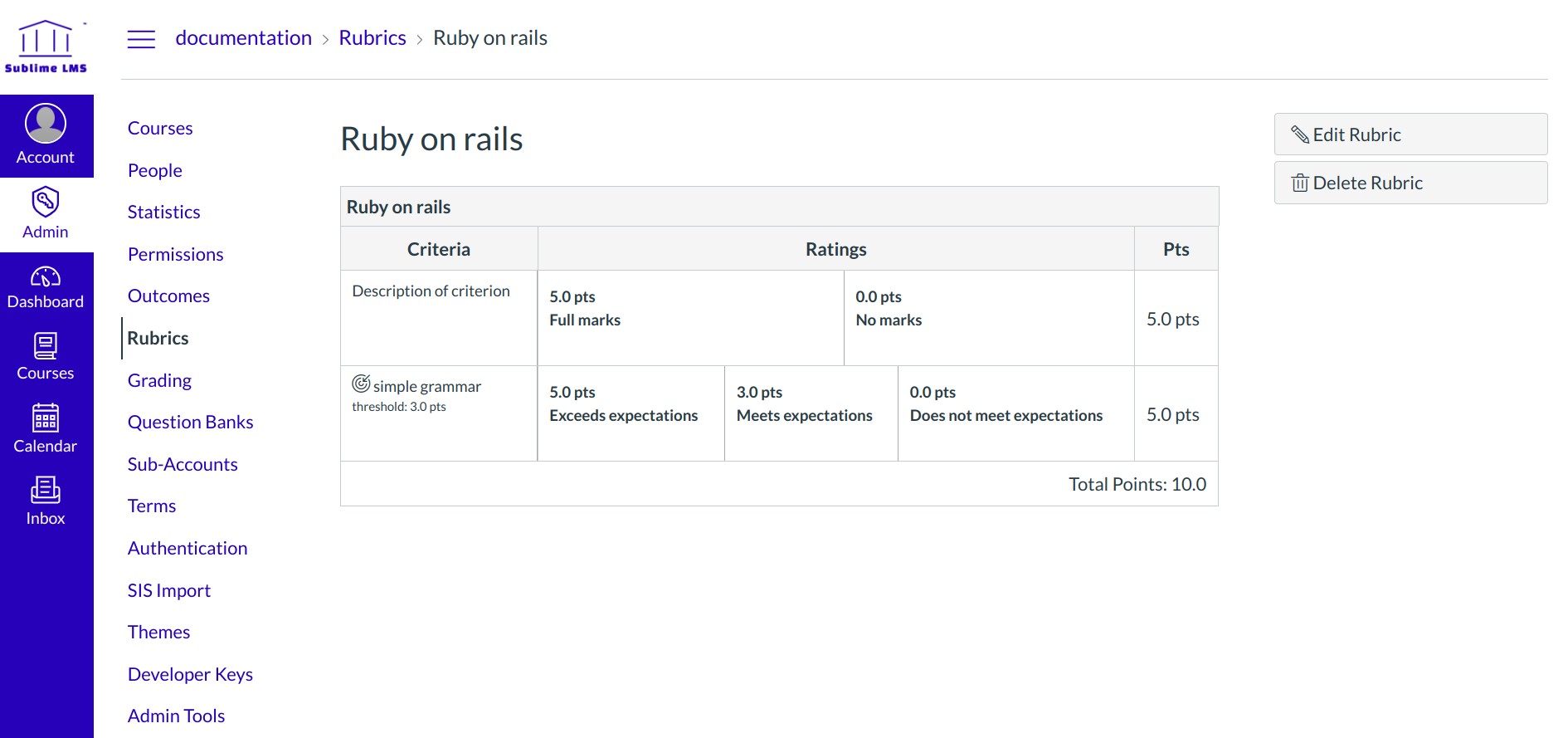Open Terms page
Screen dimensions: 1568x738
coord(152,506)
